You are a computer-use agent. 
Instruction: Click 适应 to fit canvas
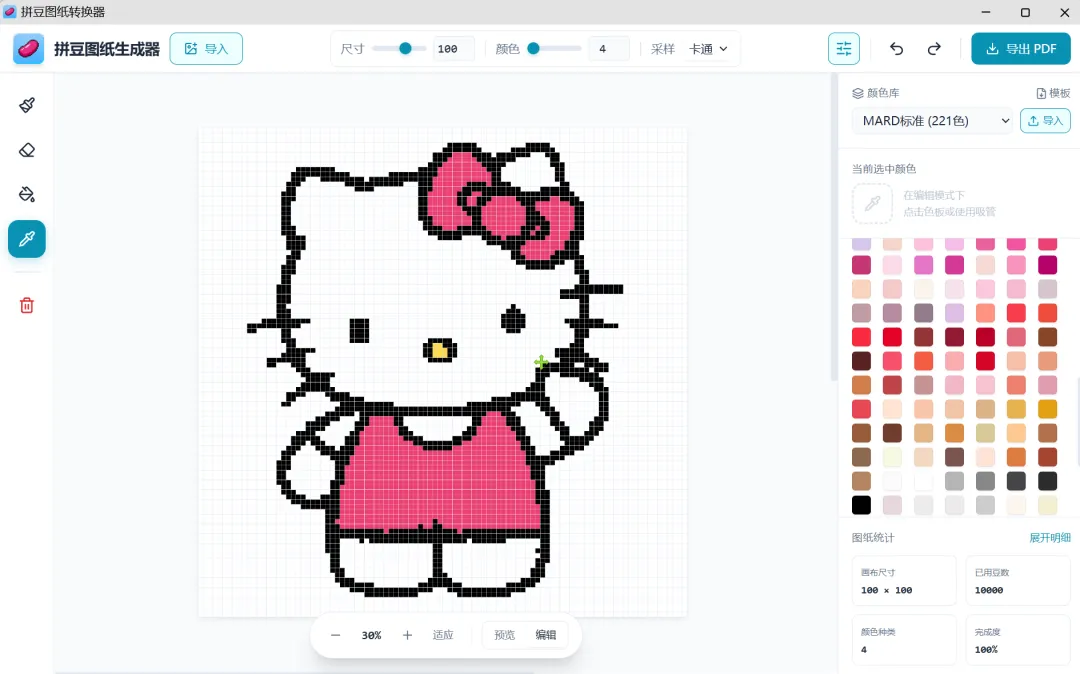[x=443, y=635]
